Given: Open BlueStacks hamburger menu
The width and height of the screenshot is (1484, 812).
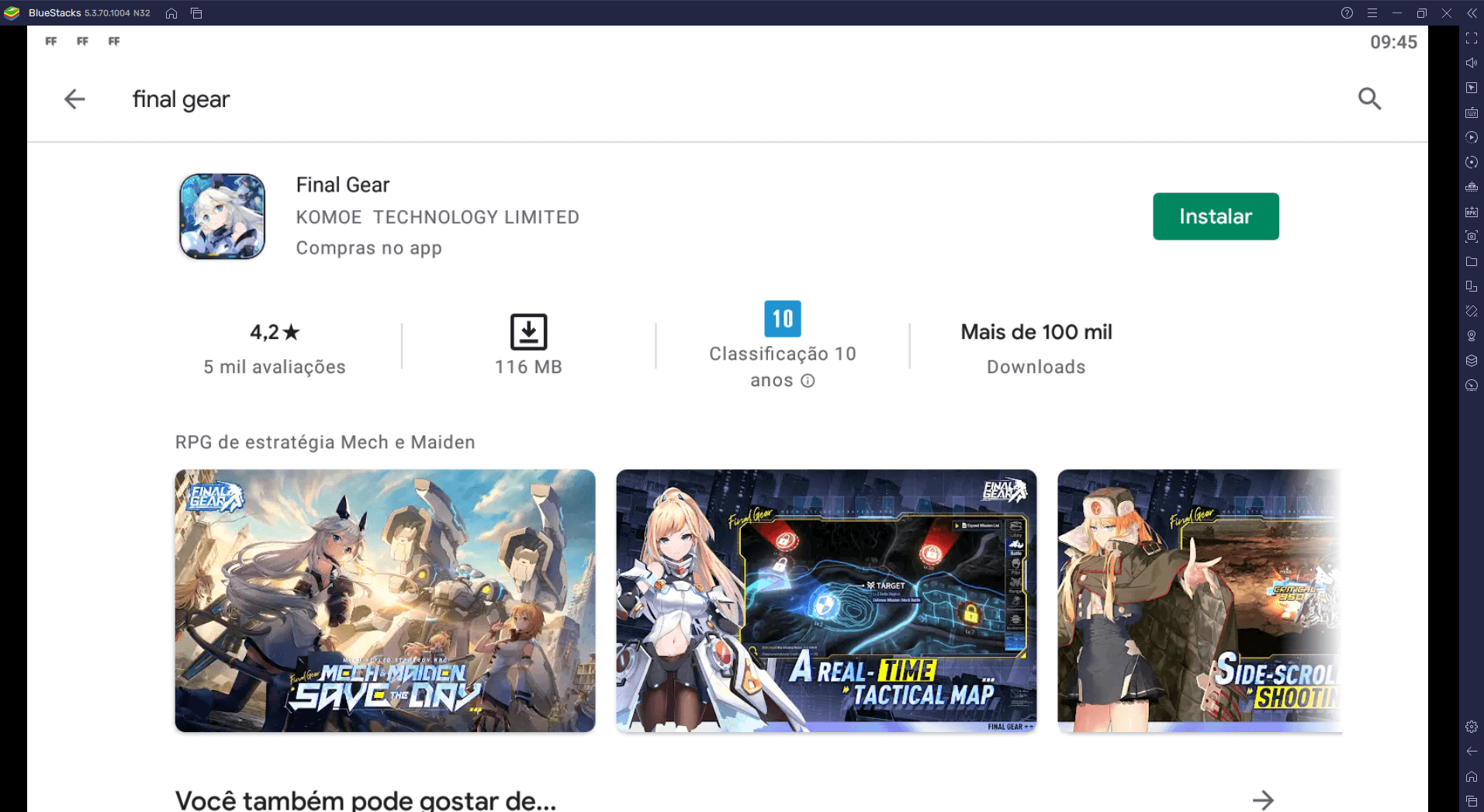Looking at the screenshot, I should click(x=1372, y=13).
